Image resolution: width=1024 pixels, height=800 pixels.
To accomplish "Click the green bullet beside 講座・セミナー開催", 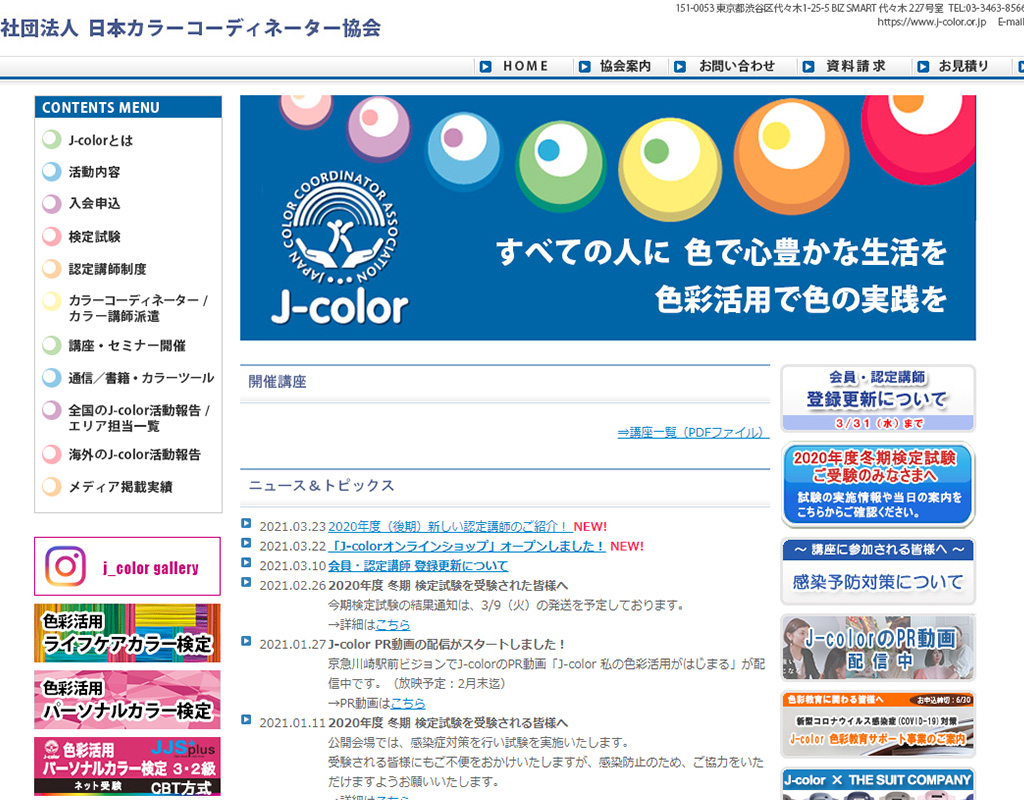I will pyautogui.click(x=52, y=345).
